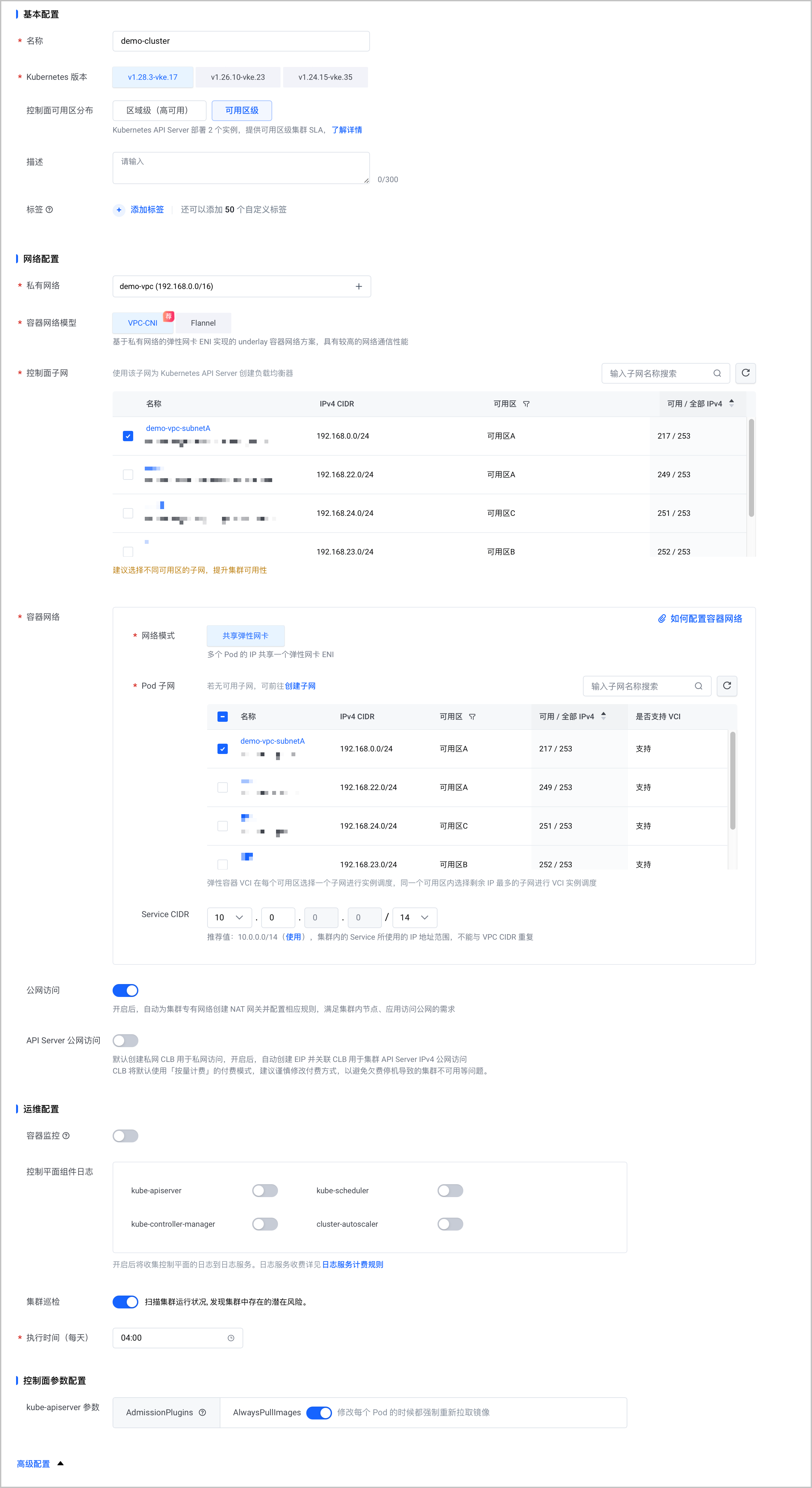Select 共享弹性网卡 network mode
Screen dimensions: 812x1488
pyautogui.click(x=245, y=636)
